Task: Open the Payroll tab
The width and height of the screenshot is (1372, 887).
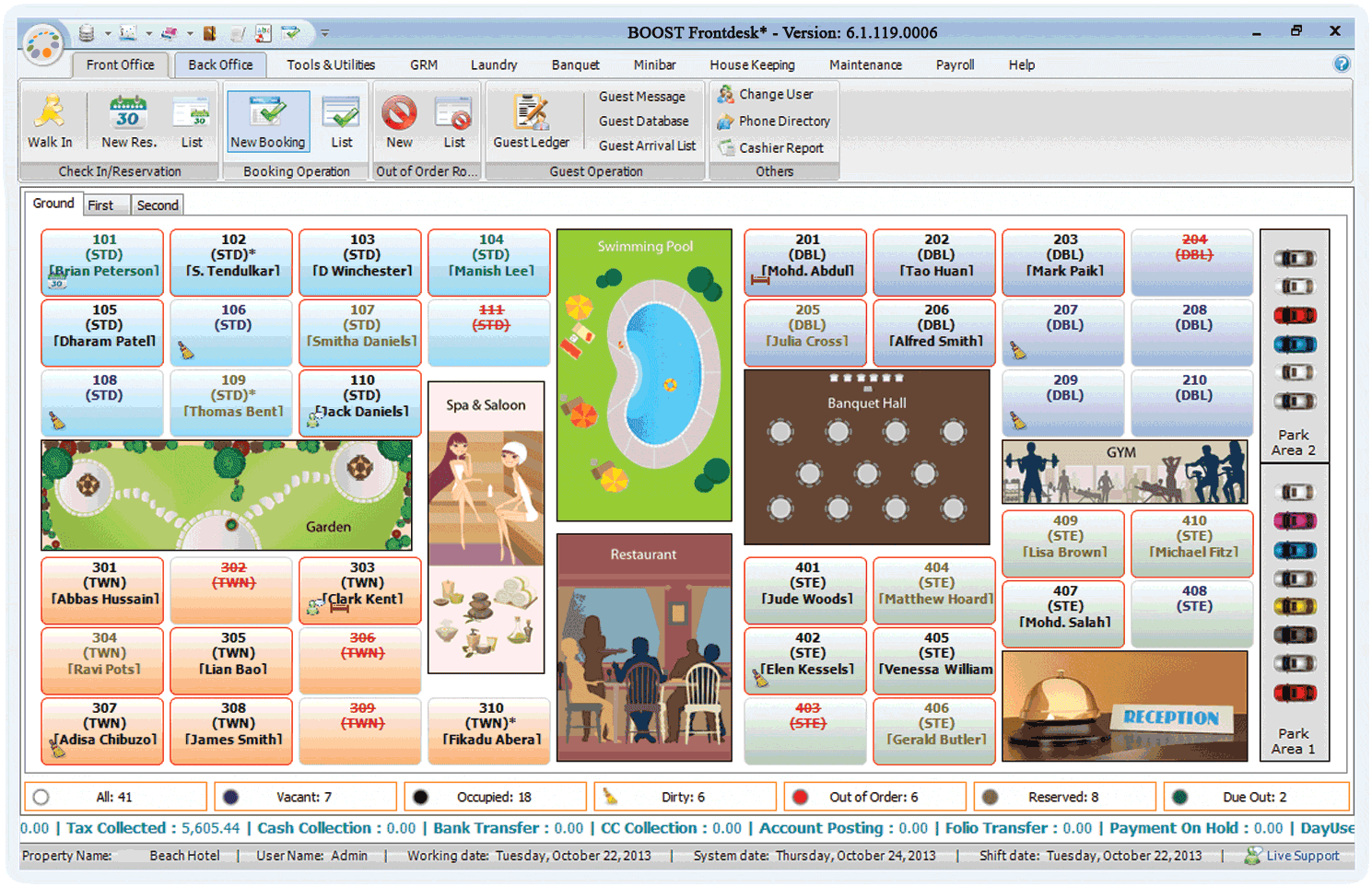Action: click(955, 64)
